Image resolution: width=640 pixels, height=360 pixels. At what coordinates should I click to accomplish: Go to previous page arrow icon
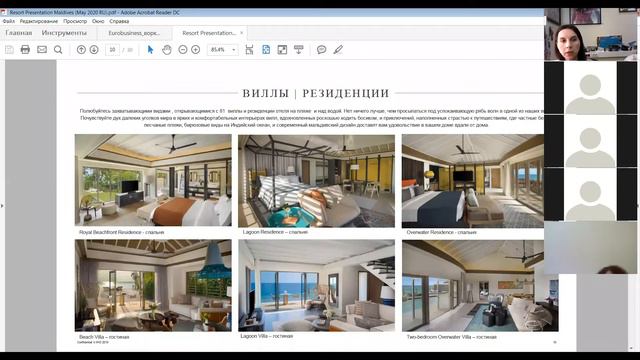[x=81, y=50]
